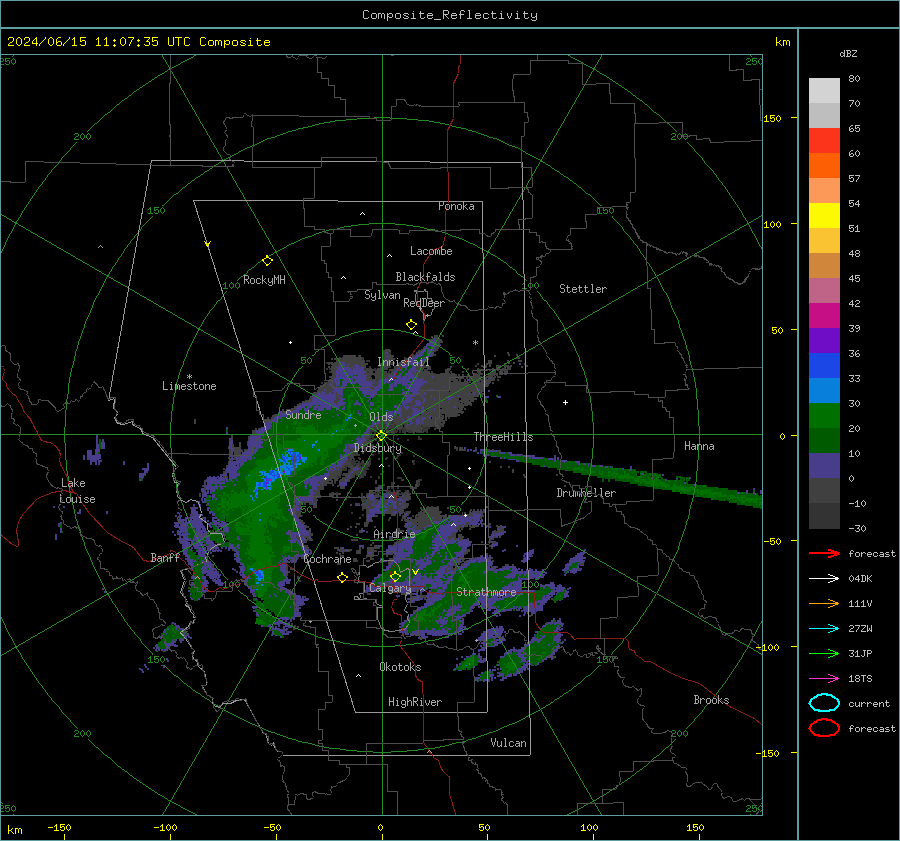This screenshot has width=900, height=841.
Task: Click the yellow diamond marker near RockyMH
Action: [267, 261]
